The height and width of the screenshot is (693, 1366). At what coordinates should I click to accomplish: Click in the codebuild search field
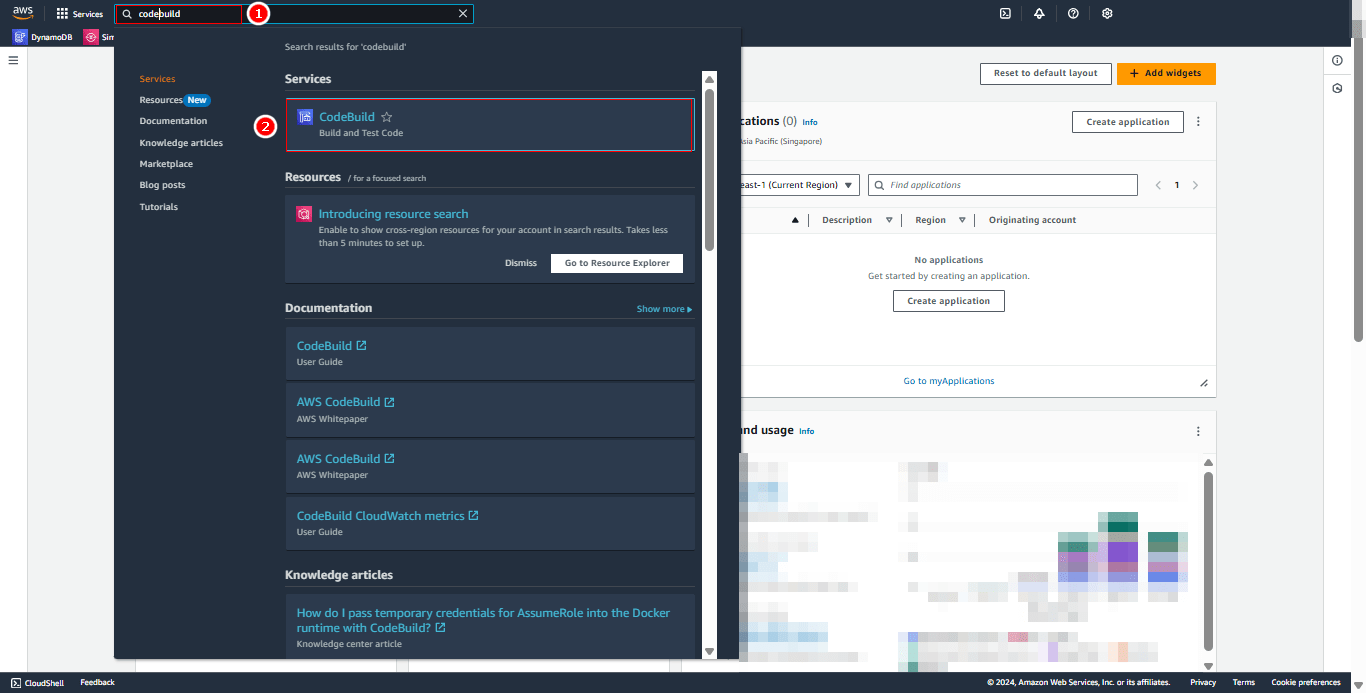[x=295, y=14]
